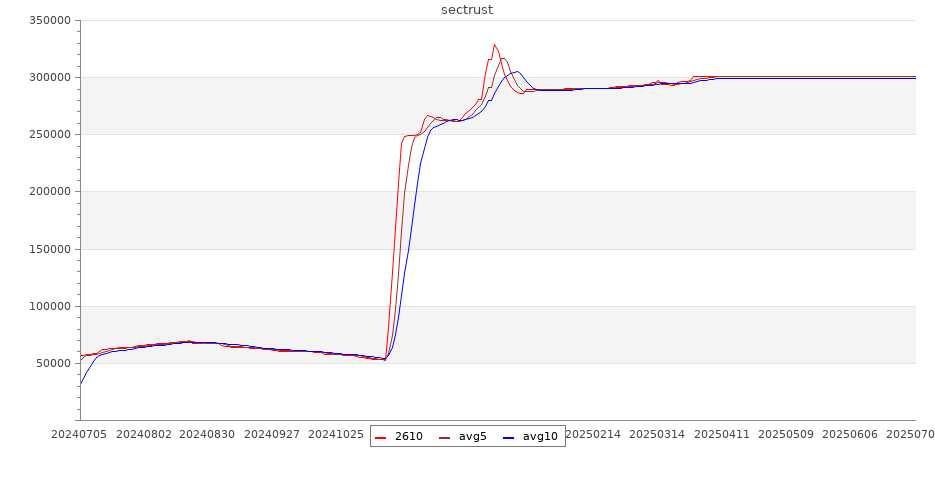Image resolution: width=935 pixels, height=500 pixels.
Task: Click the chart title 'sectrust'
Action: coord(467,10)
